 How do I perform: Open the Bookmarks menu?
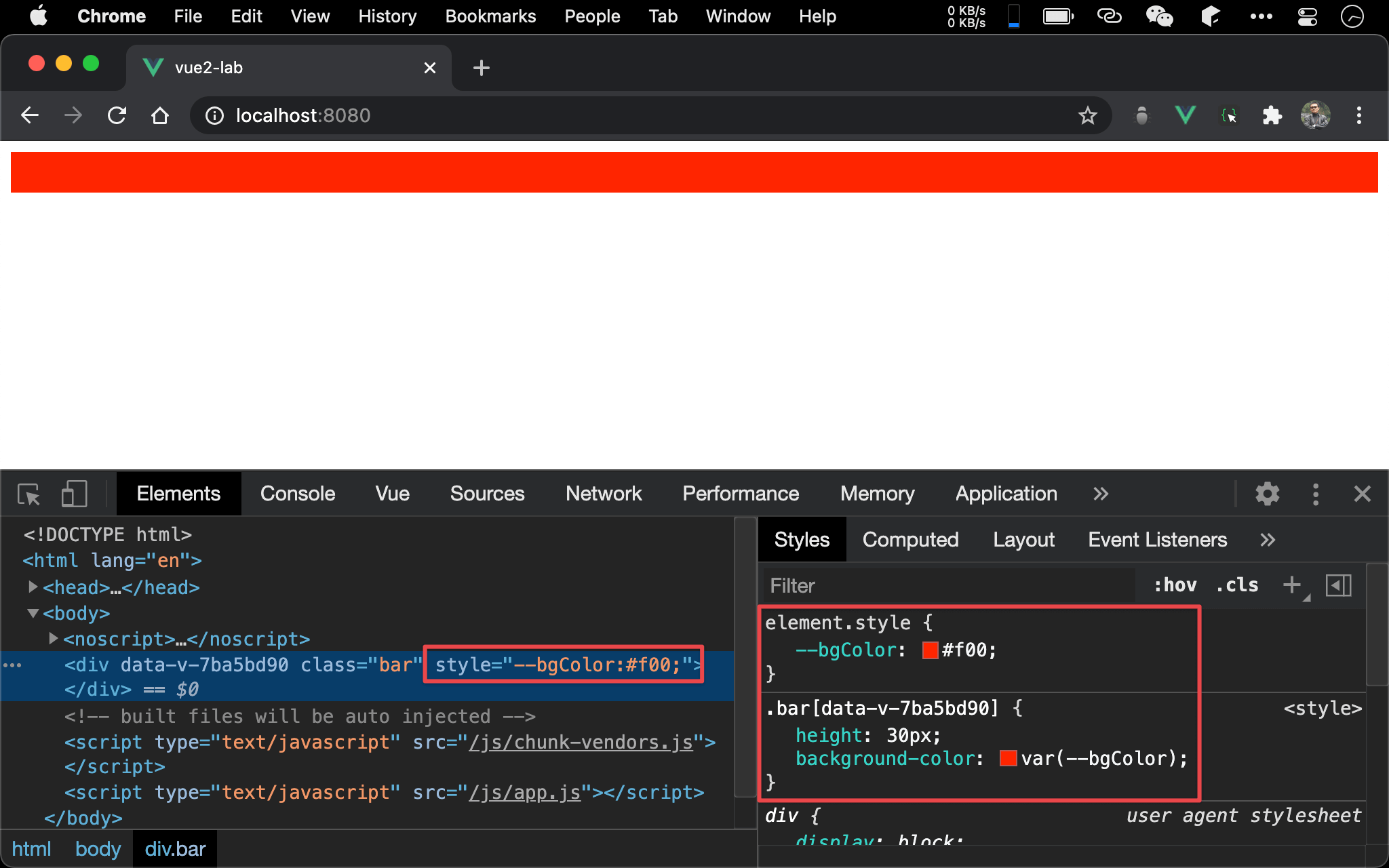click(x=490, y=16)
